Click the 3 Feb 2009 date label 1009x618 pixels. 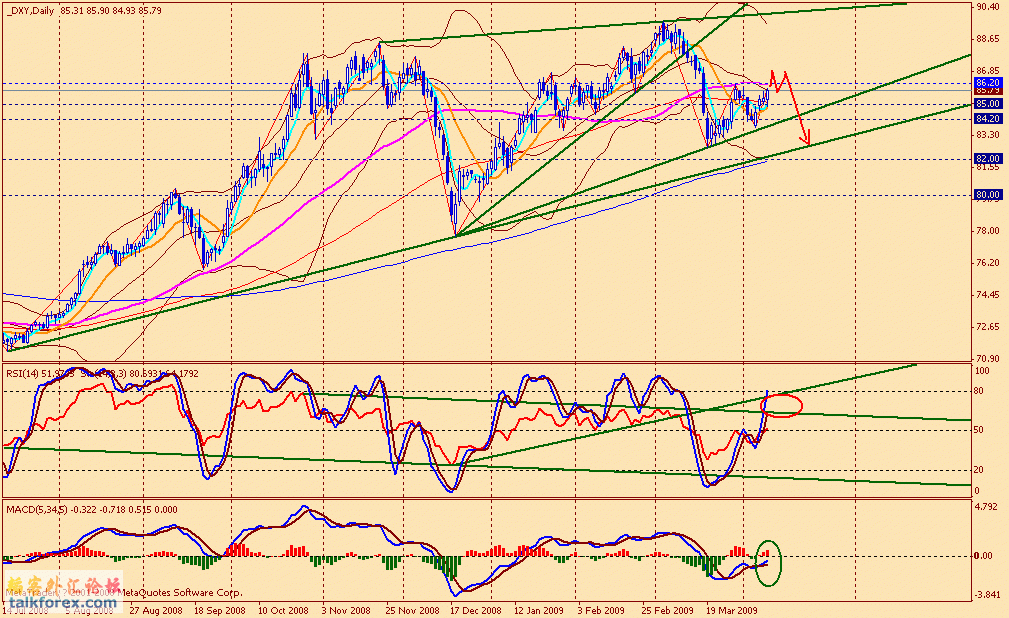(601, 610)
